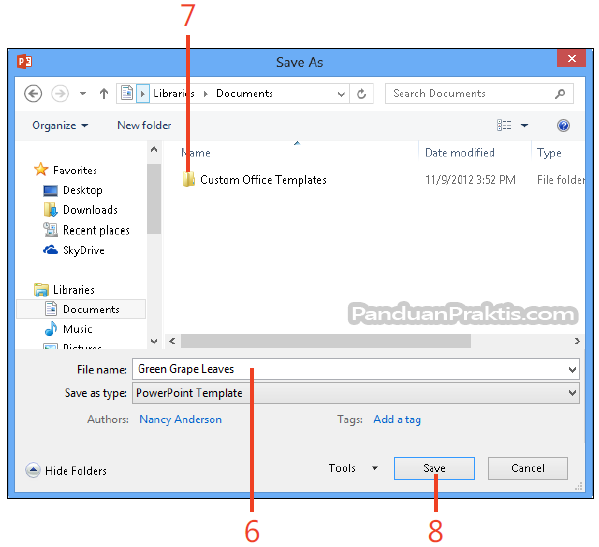Click the search magnifier icon
The width and height of the screenshot is (599, 547).
coord(560,94)
